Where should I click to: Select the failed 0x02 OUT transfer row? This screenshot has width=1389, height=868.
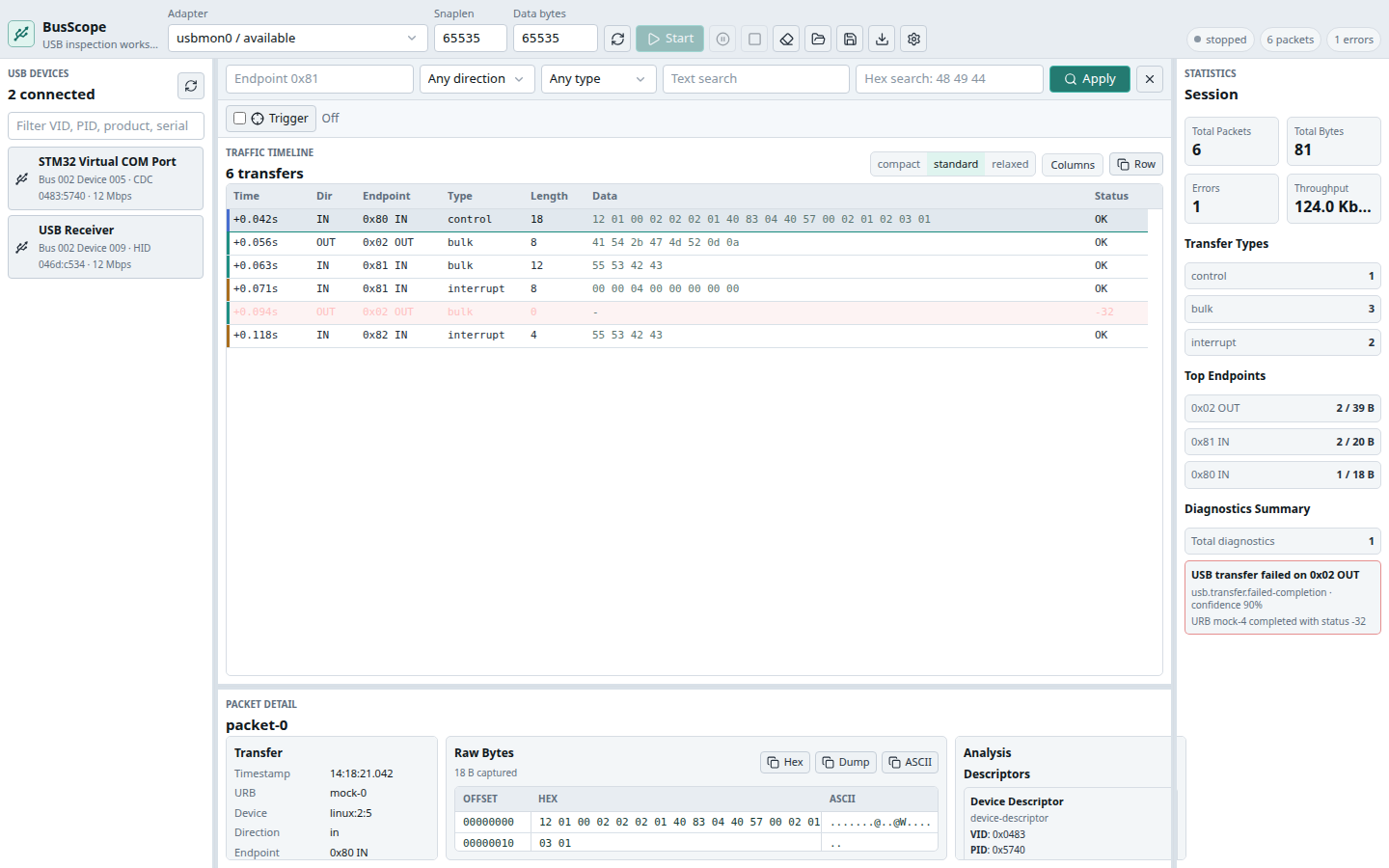[x=687, y=312]
